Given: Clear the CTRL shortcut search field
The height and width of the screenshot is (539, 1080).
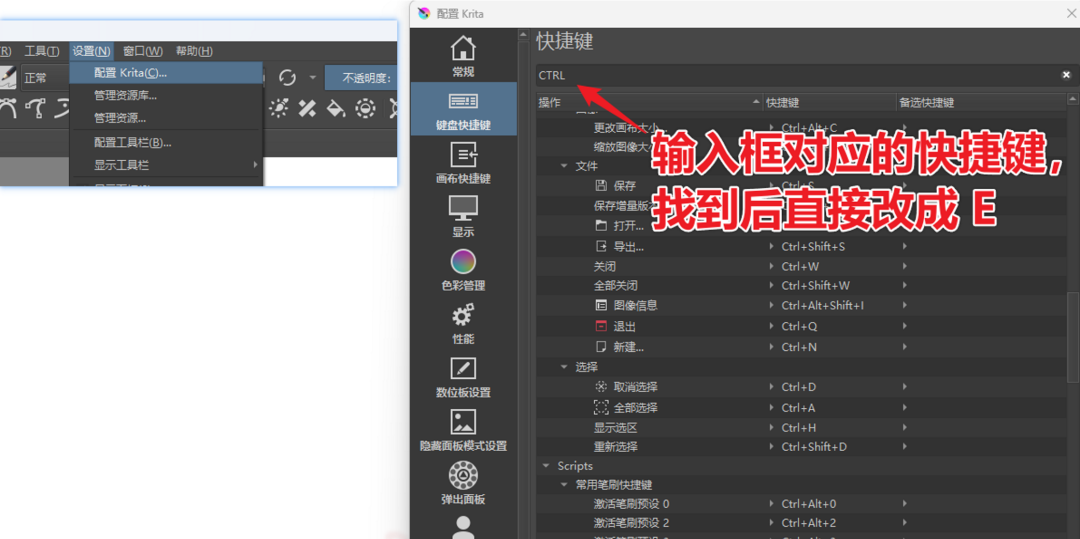Looking at the screenshot, I should click(1066, 75).
